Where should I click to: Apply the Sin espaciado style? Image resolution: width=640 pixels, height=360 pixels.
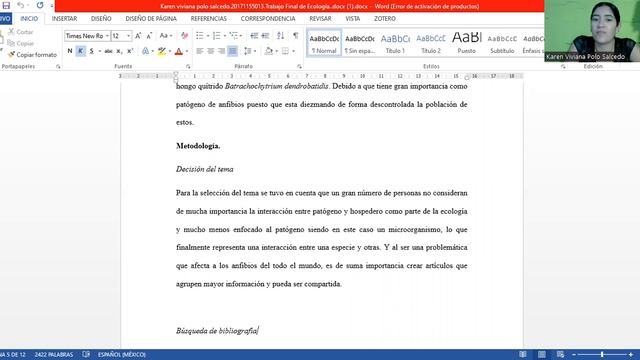(360, 43)
